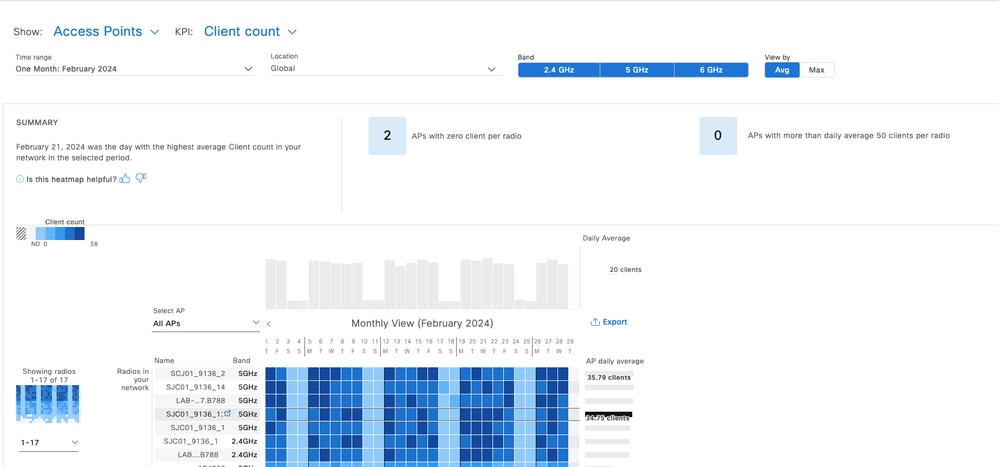Click the 34.75 clients highlighted value
Image resolution: width=999 pixels, height=467 pixels.
(608, 418)
